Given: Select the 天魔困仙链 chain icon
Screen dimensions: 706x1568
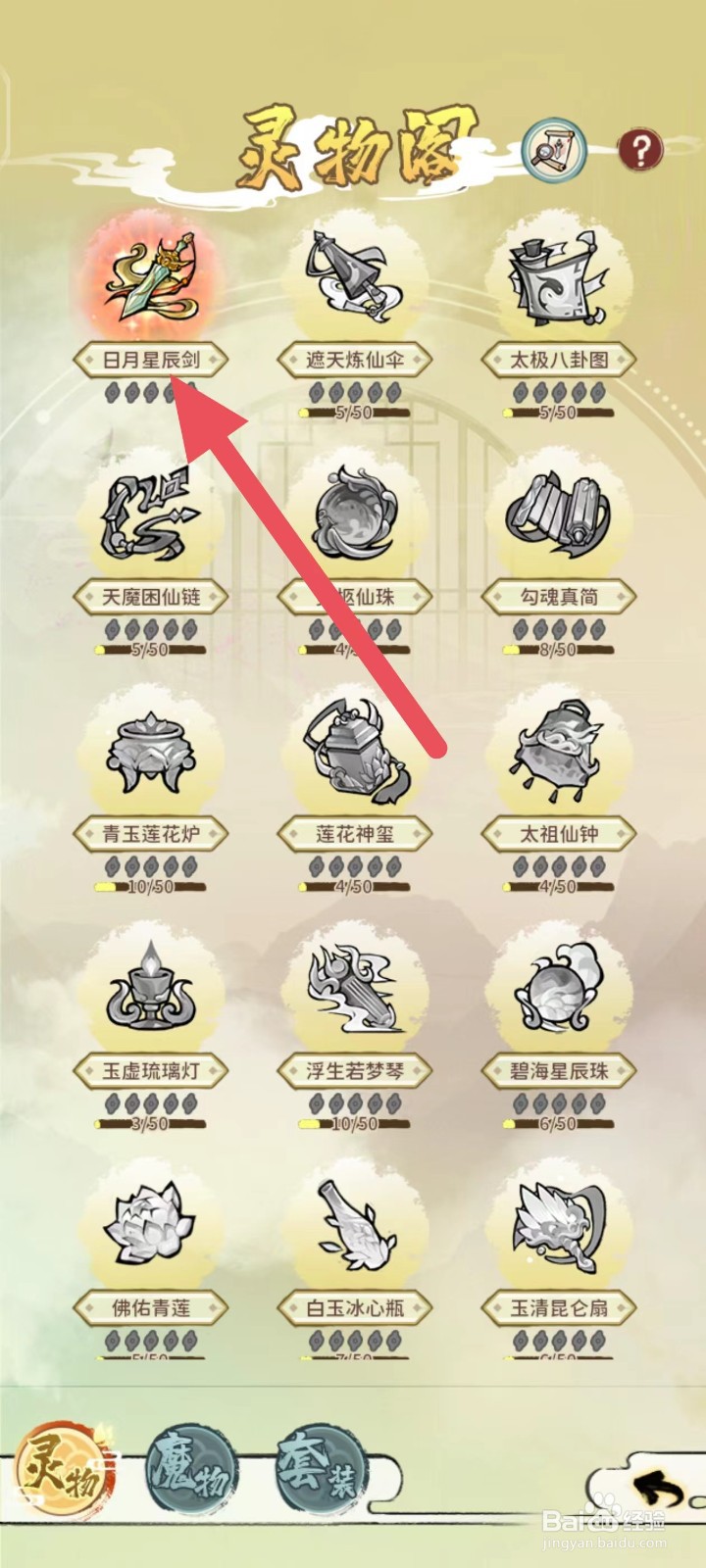Looking at the screenshot, I should tap(150, 515).
